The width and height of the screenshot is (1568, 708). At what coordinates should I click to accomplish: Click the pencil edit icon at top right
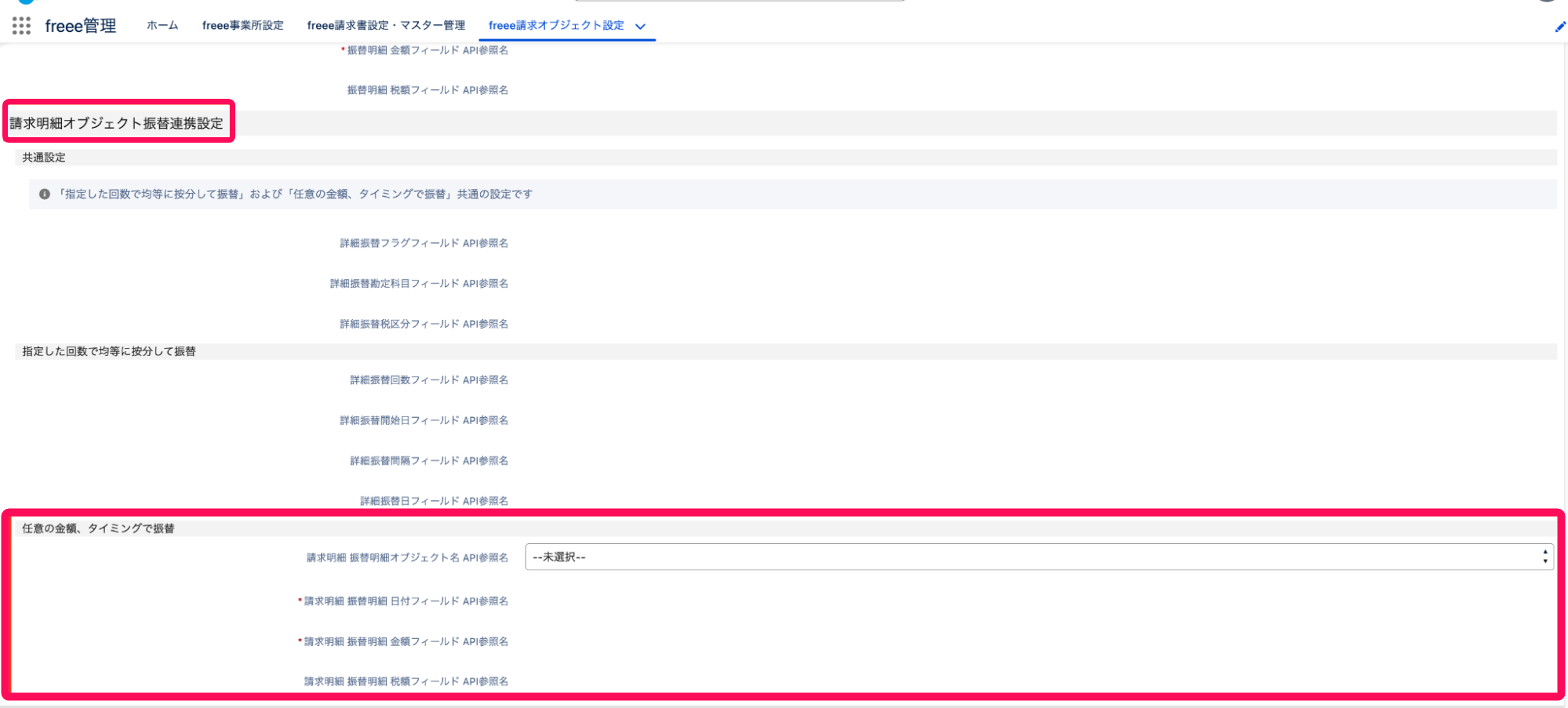[x=1559, y=27]
